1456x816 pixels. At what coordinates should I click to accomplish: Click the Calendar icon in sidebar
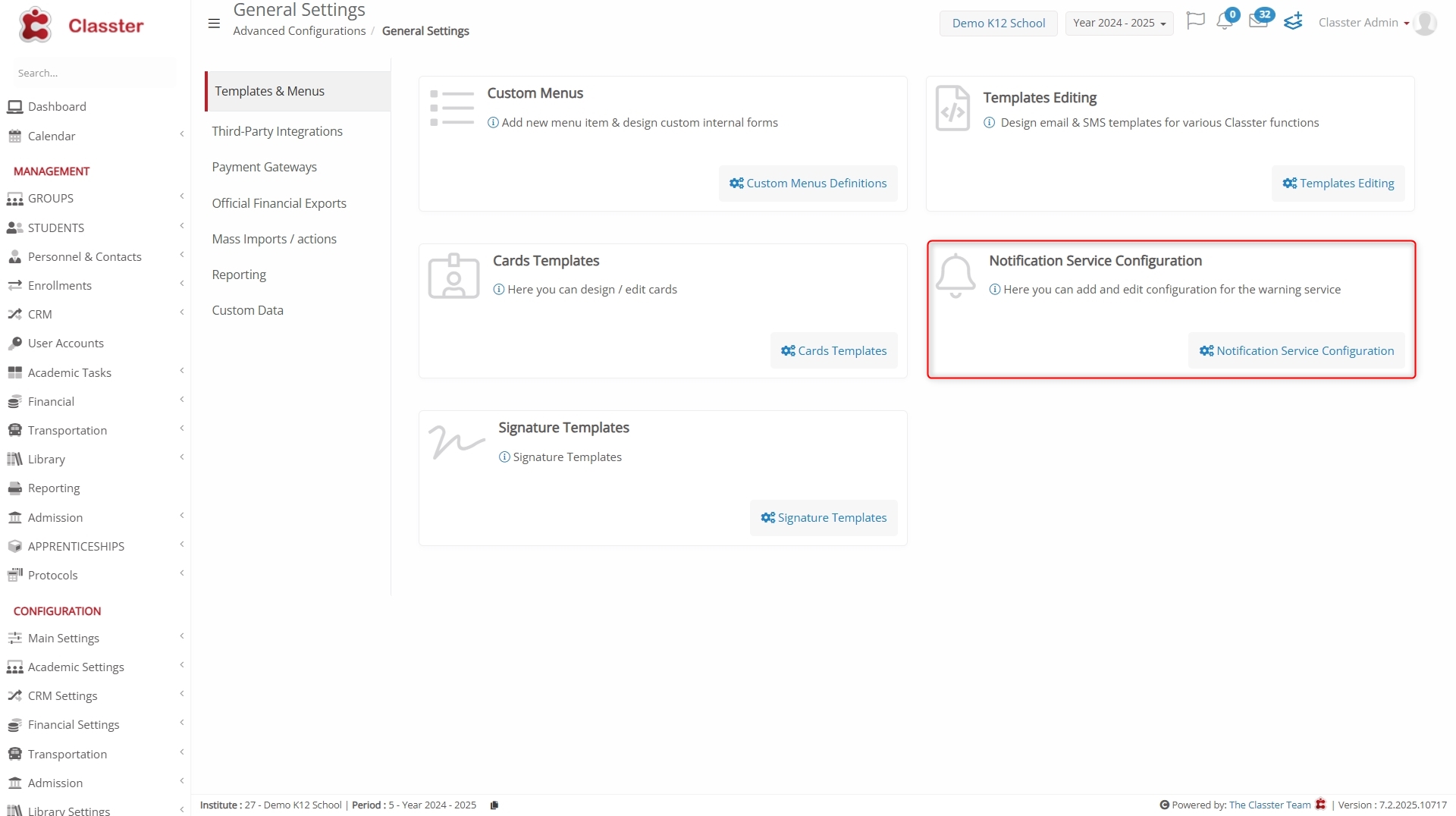point(14,137)
